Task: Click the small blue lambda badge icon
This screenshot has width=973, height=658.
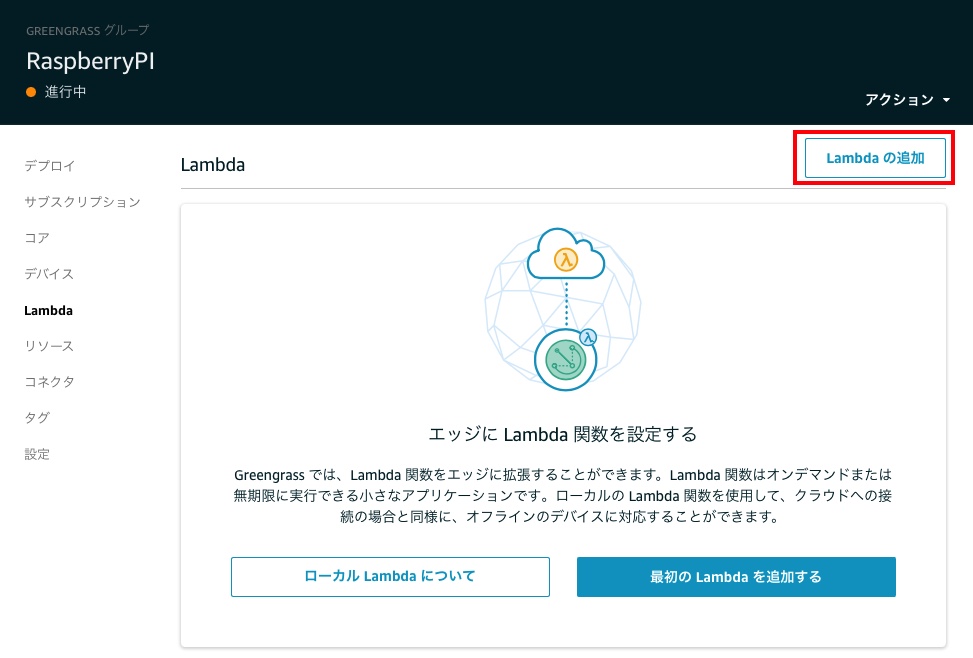Action: click(x=588, y=337)
